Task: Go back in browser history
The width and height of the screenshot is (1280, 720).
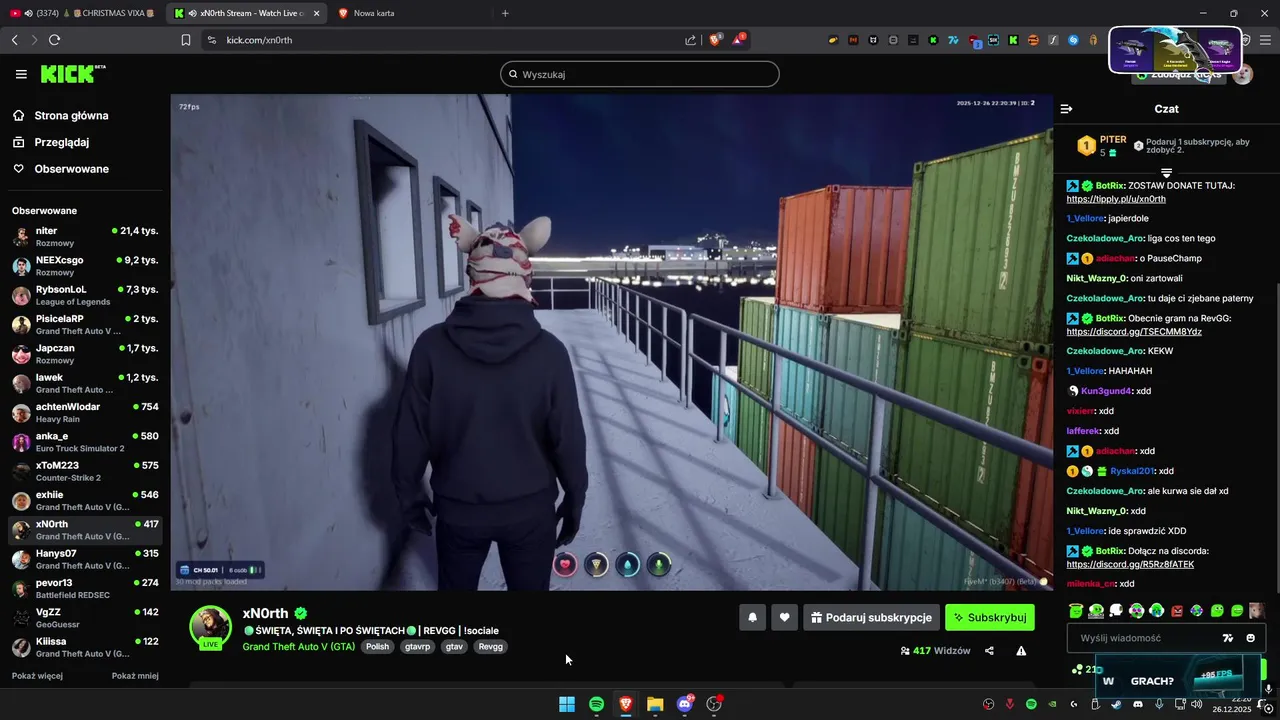Action: [x=14, y=40]
